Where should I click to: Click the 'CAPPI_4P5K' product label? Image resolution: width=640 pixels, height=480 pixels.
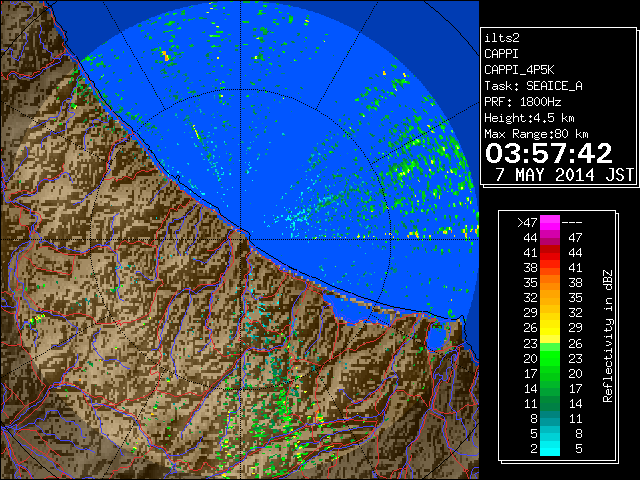[x=519, y=70]
